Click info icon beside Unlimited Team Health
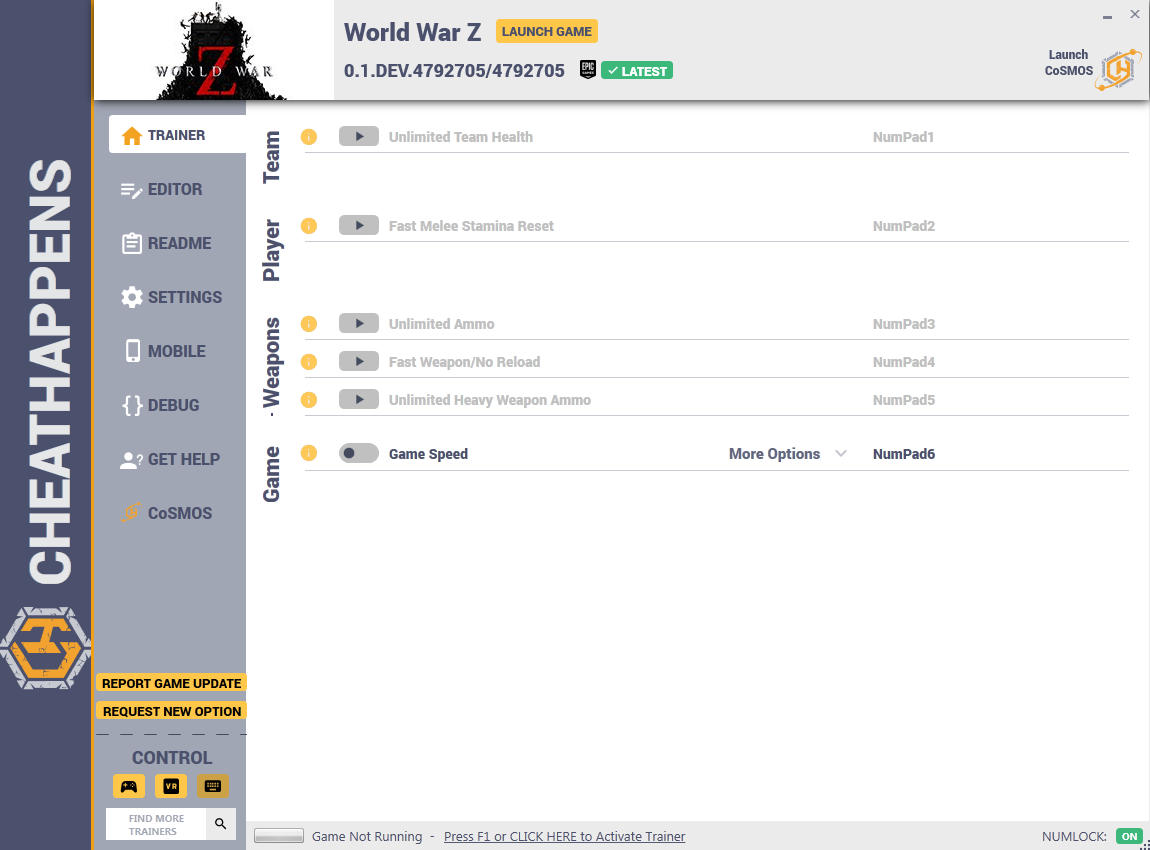 point(309,137)
